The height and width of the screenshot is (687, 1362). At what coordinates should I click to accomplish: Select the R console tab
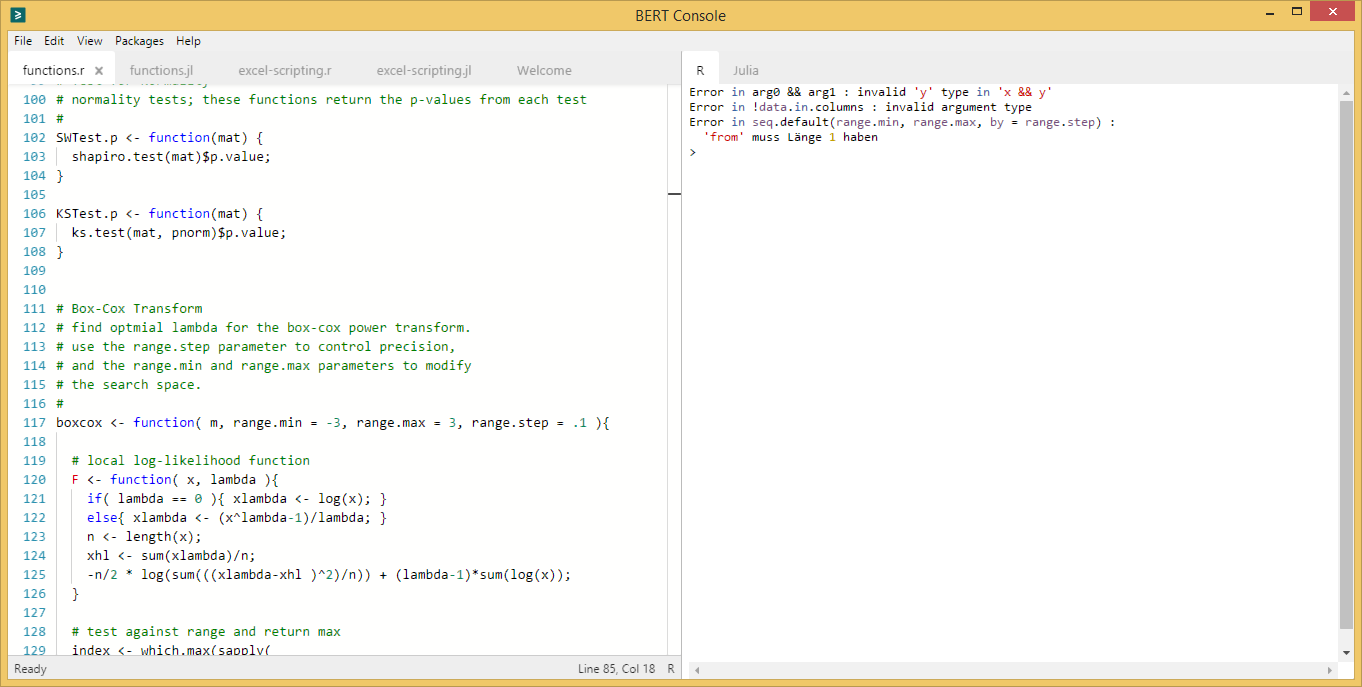[700, 70]
